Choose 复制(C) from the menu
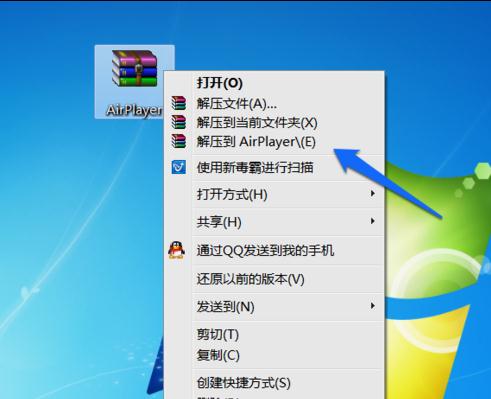 click(274, 355)
